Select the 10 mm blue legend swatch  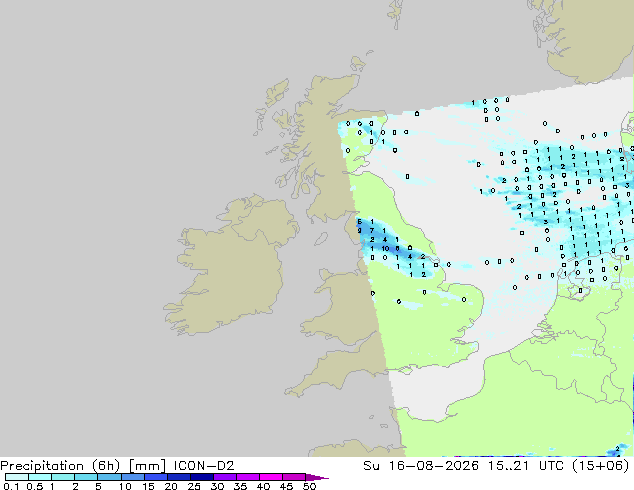tap(133, 477)
